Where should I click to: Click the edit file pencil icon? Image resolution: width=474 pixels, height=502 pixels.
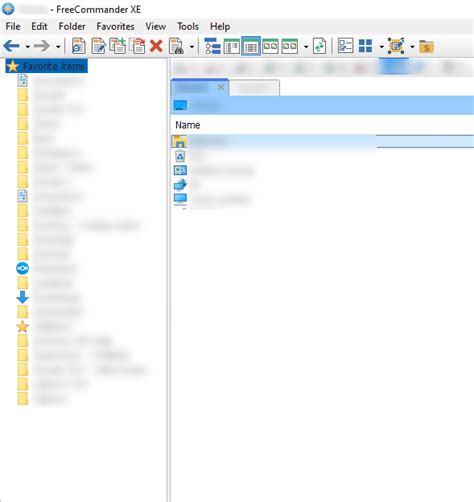[x=99, y=46]
